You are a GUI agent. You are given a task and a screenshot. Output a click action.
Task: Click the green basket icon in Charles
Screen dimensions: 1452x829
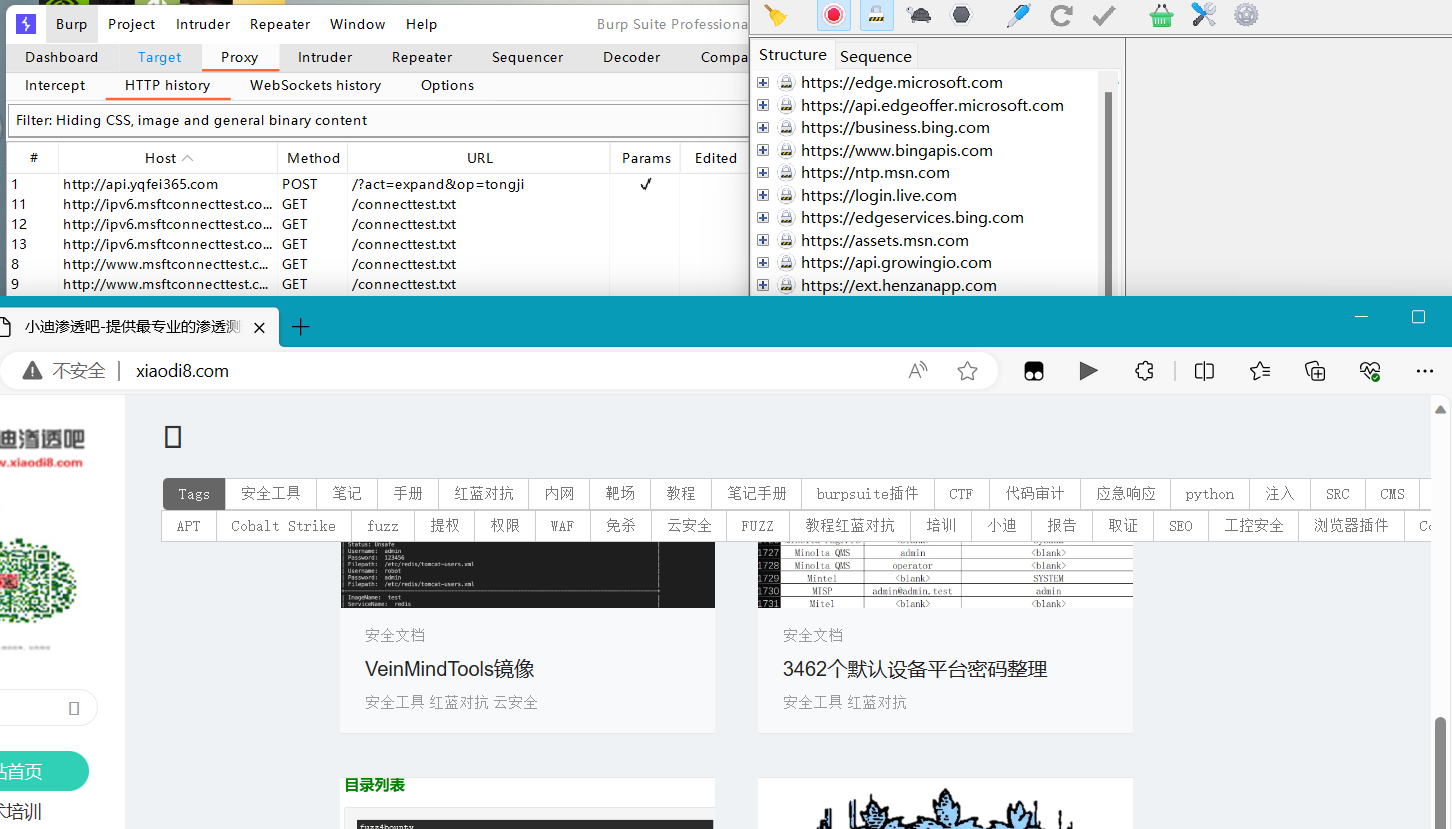tap(1161, 14)
